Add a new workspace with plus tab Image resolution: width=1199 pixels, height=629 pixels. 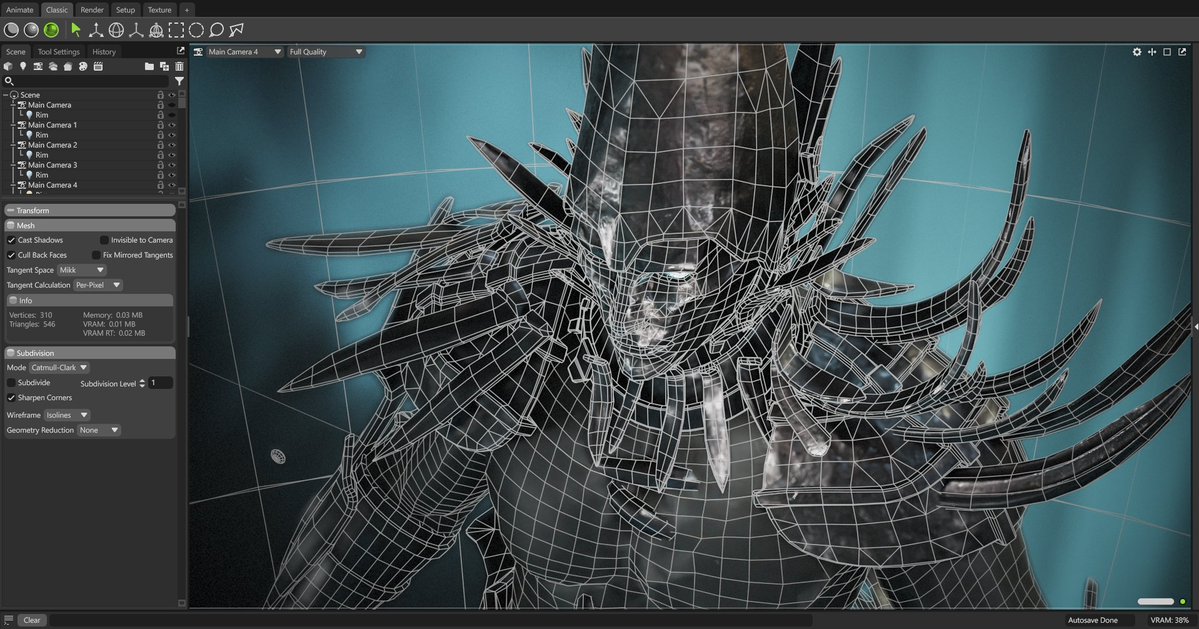tap(186, 10)
